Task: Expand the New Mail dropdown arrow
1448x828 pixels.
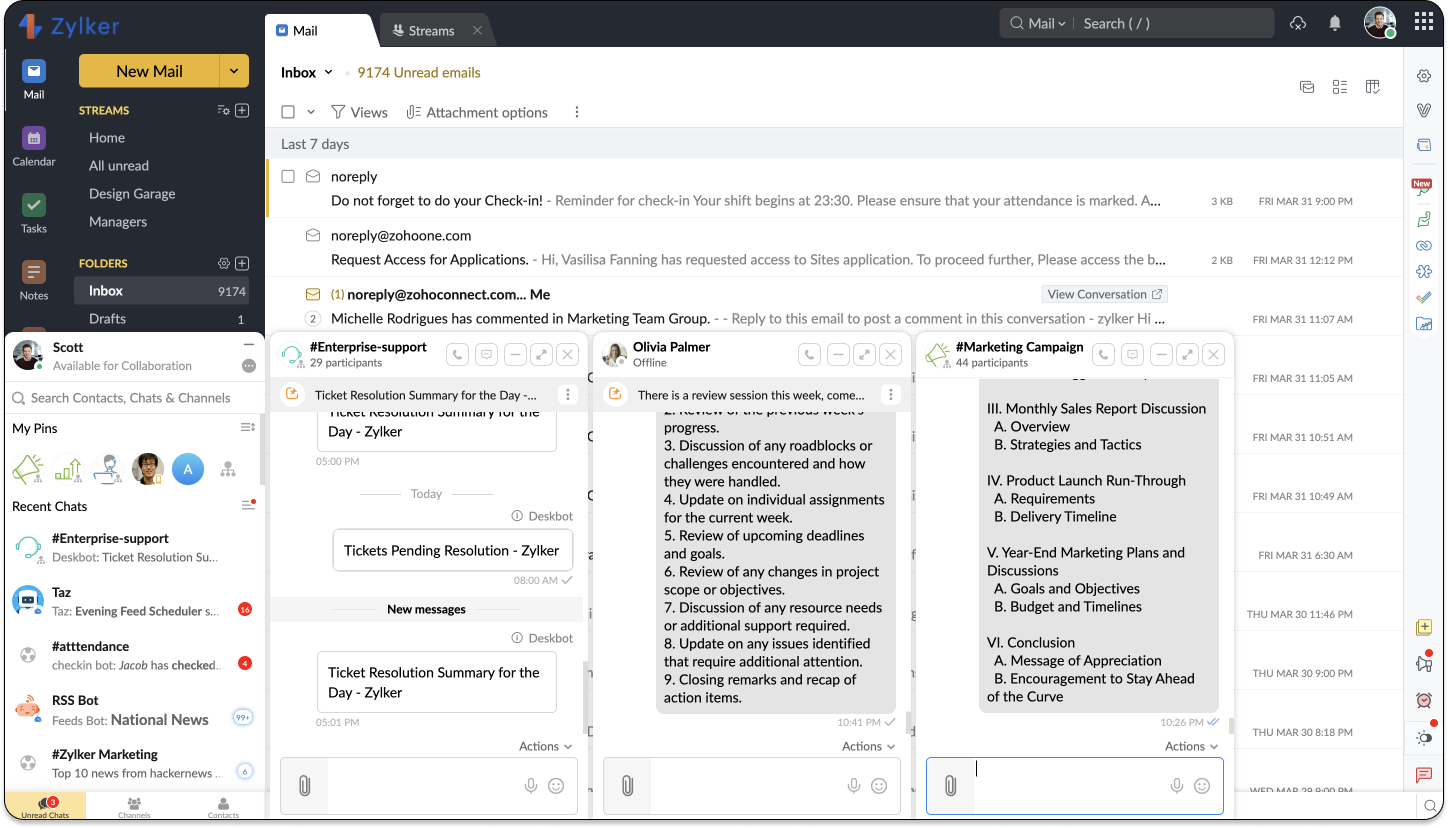Action: (233, 71)
